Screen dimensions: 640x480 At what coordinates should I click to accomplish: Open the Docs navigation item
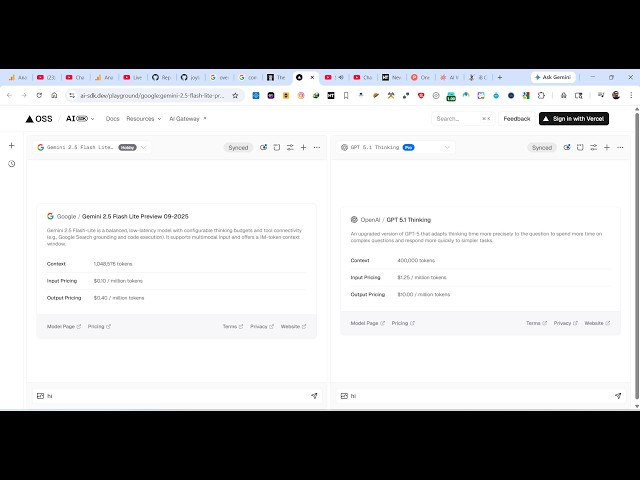112,119
